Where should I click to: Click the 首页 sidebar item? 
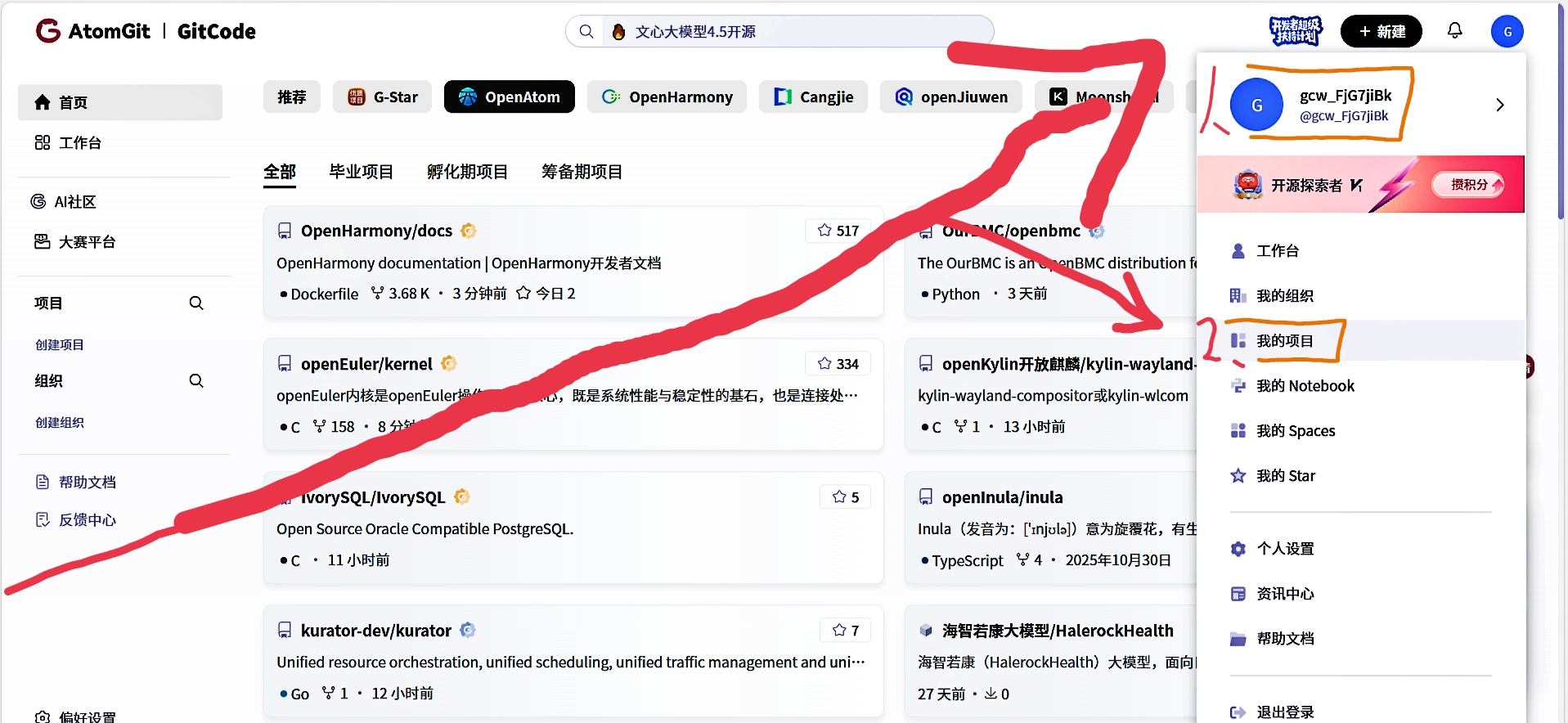(x=120, y=102)
